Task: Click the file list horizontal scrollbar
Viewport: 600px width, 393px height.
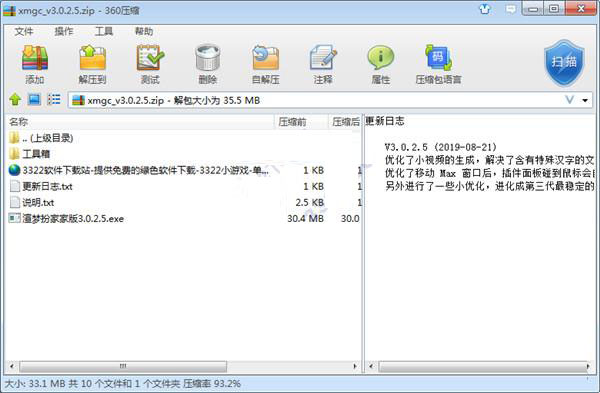Action: coord(183,367)
